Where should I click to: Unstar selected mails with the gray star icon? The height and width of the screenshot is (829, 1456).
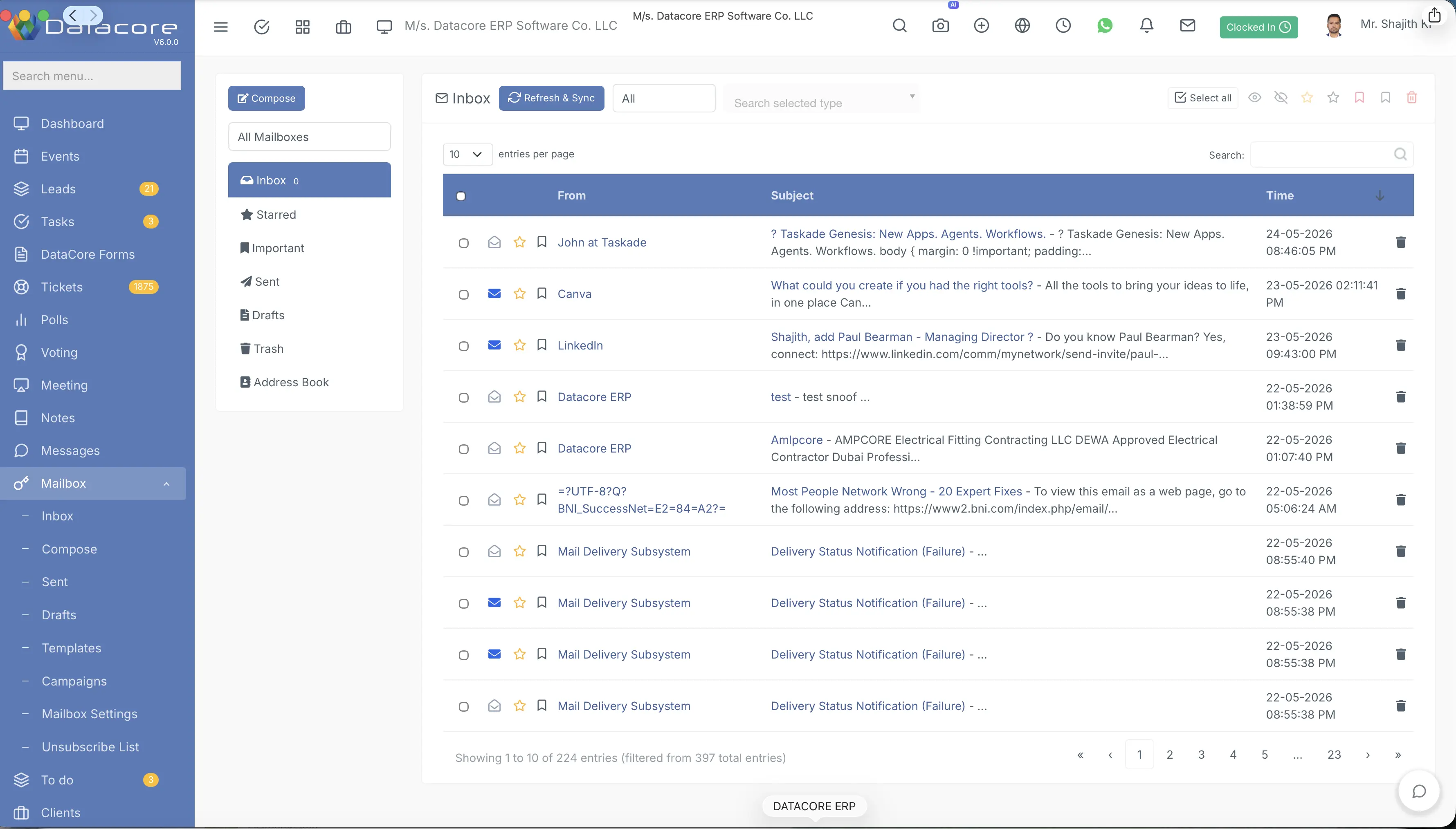coord(1333,97)
